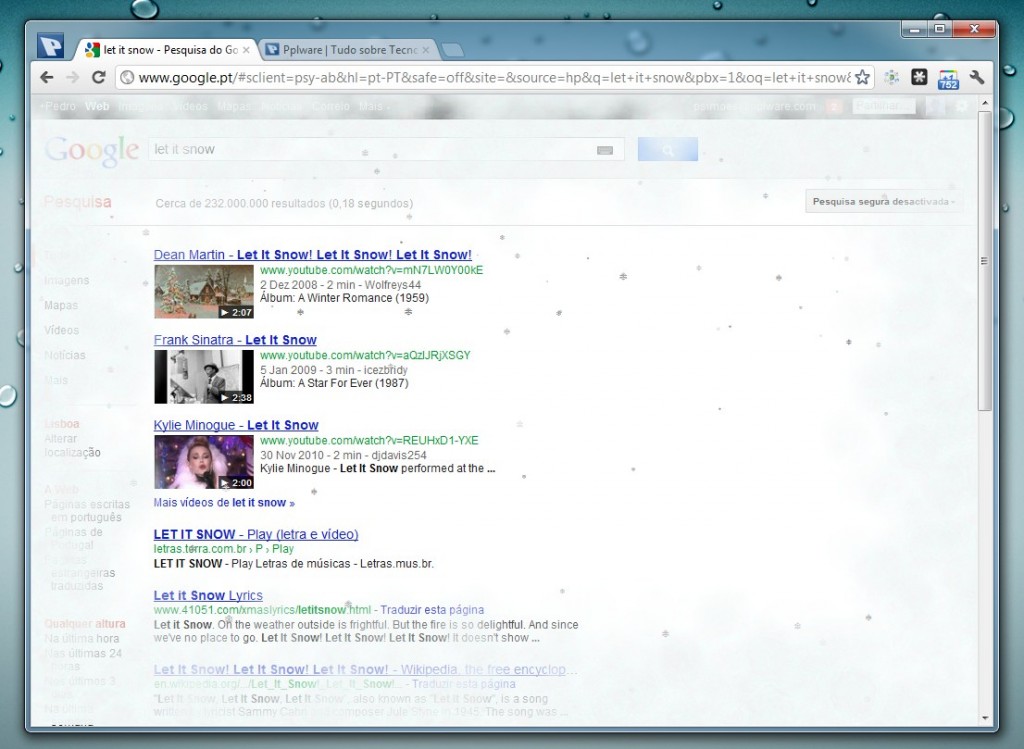Reload the page with the refresh icon
This screenshot has width=1024, height=749.
[x=99, y=78]
